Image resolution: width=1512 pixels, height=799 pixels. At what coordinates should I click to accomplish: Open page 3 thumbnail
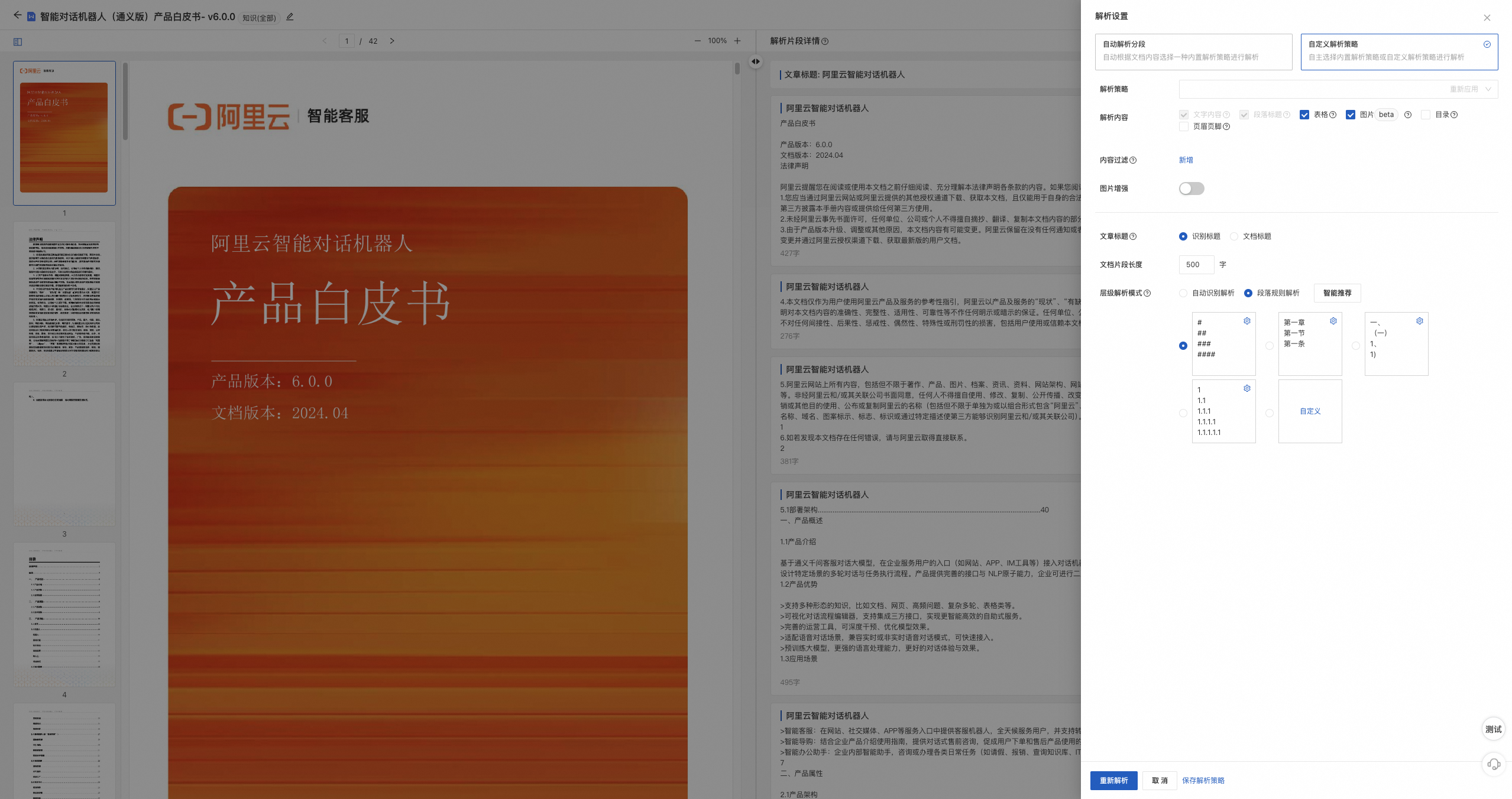[x=64, y=454]
